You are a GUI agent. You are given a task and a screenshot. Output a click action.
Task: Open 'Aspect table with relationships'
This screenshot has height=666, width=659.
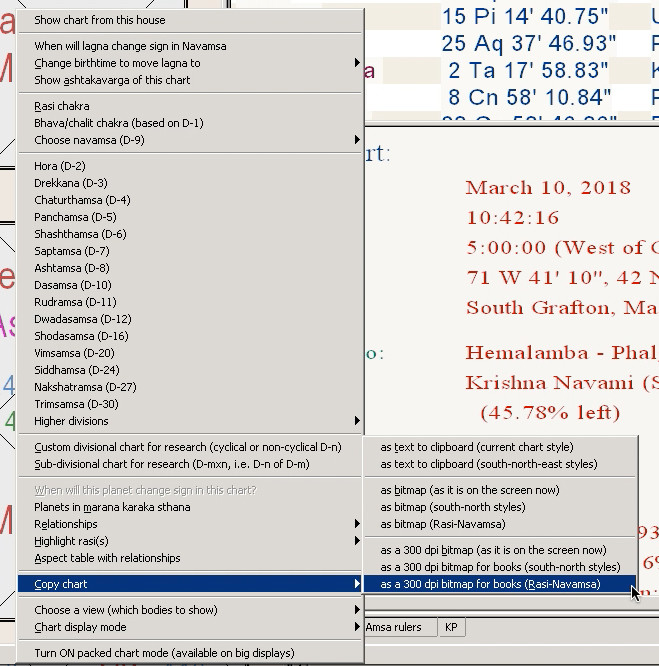(107, 558)
